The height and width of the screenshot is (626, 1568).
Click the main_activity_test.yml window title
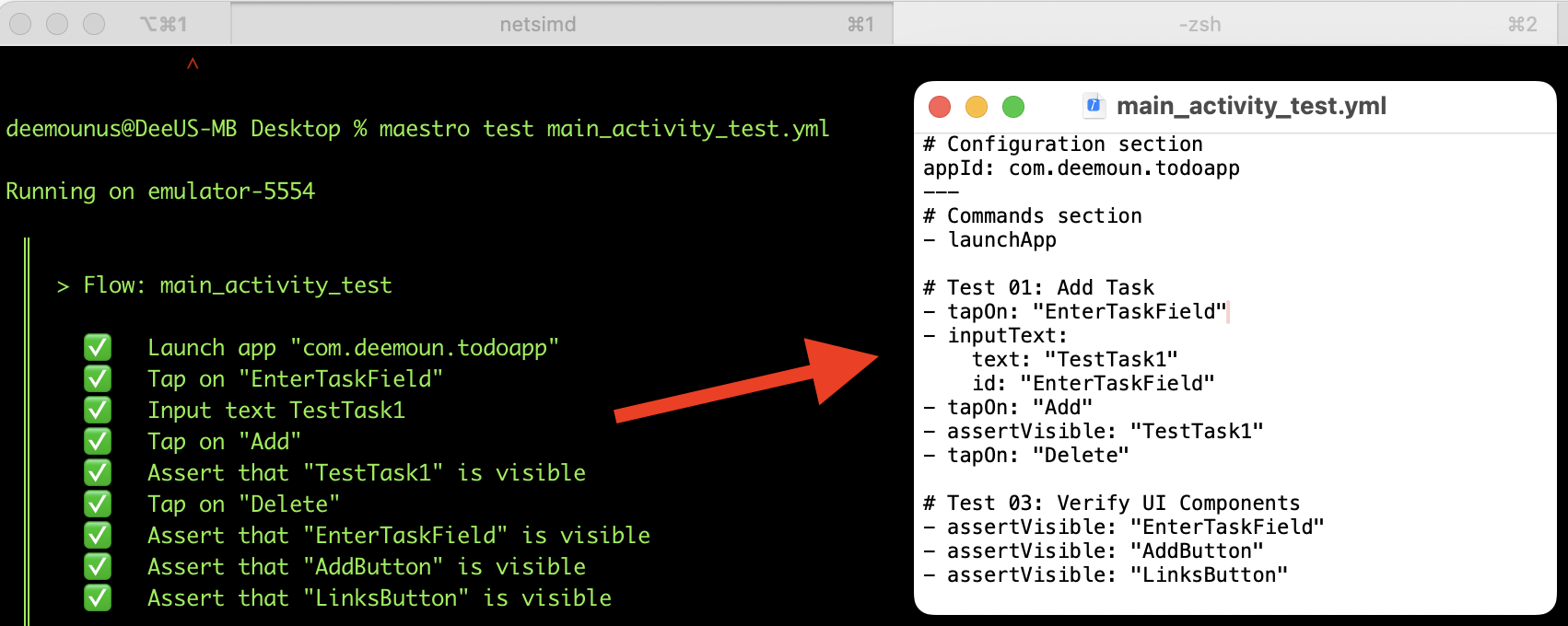click(x=1251, y=106)
